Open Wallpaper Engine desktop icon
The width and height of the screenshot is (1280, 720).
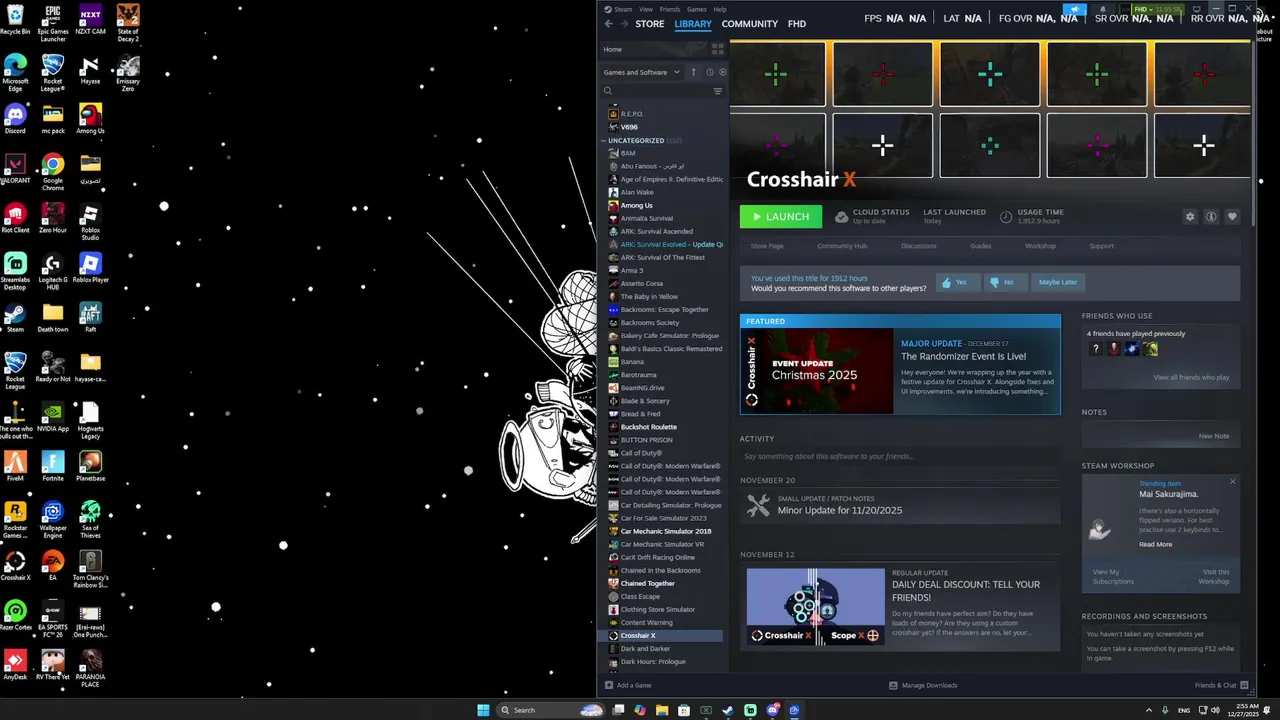[x=53, y=520]
